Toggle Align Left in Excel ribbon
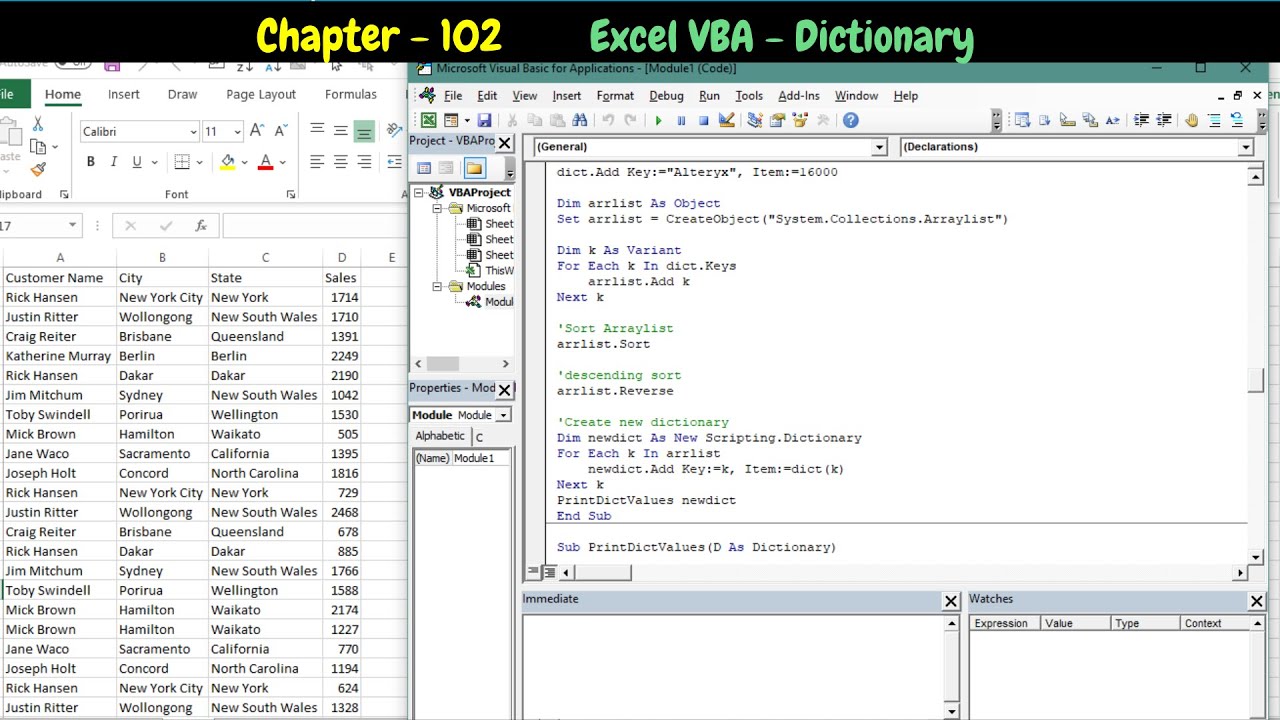The height and width of the screenshot is (720, 1280). point(317,162)
